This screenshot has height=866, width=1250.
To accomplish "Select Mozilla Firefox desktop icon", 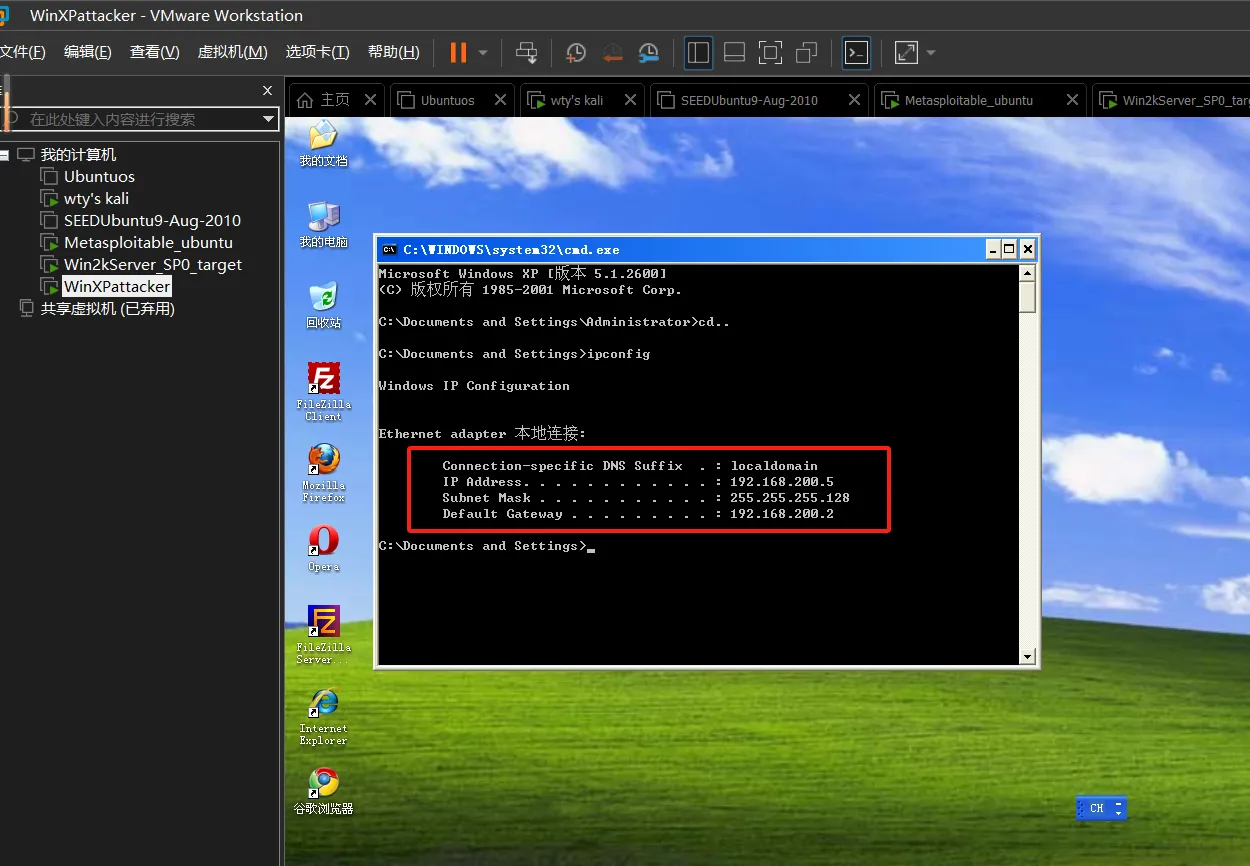I will click(323, 473).
